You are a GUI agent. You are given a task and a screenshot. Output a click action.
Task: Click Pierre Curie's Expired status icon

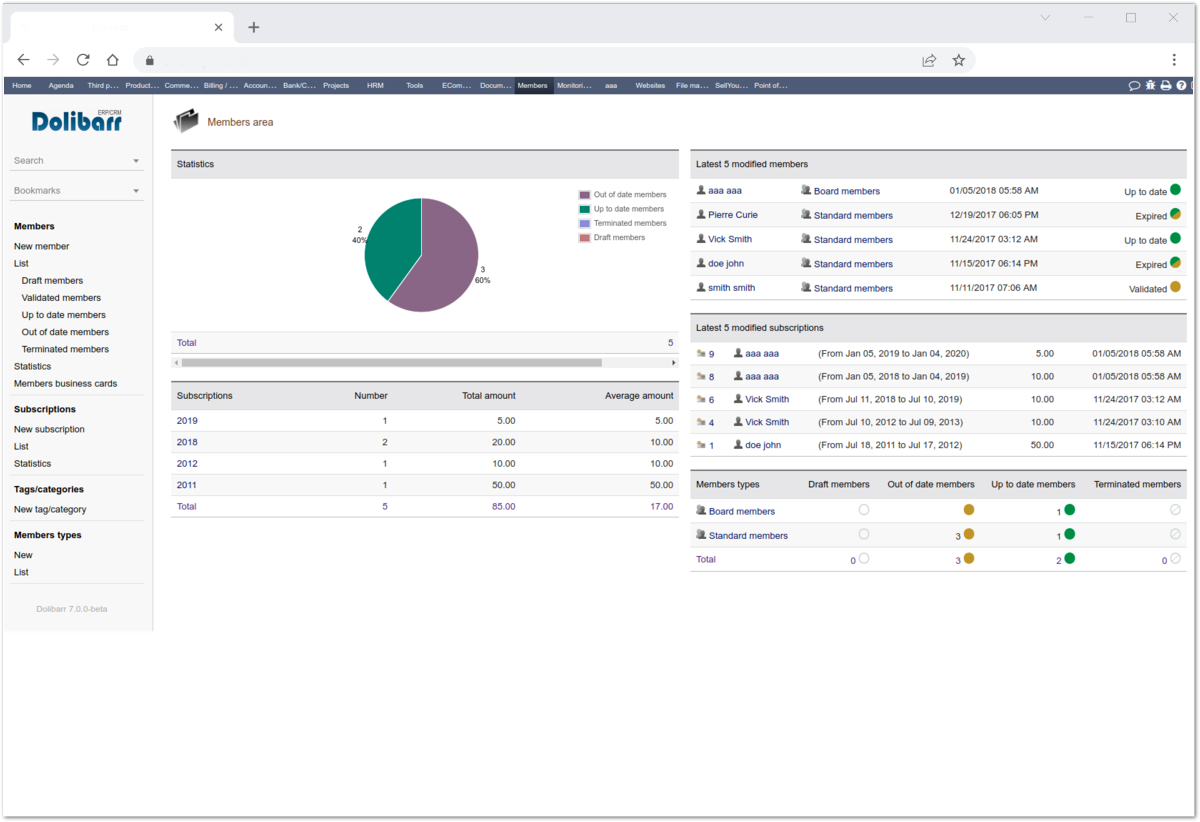coord(1175,215)
